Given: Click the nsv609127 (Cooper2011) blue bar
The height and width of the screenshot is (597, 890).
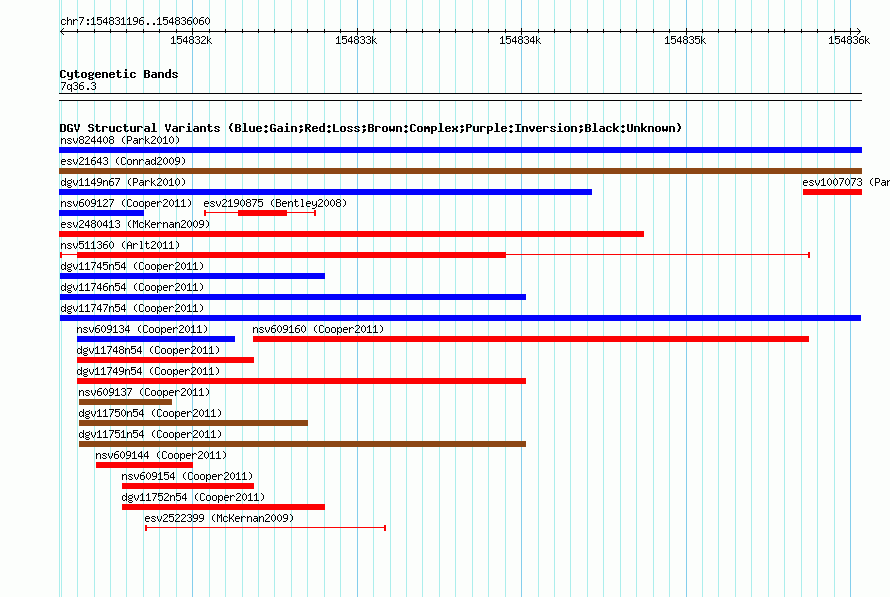Looking at the screenshot, I should click(102, 213).
